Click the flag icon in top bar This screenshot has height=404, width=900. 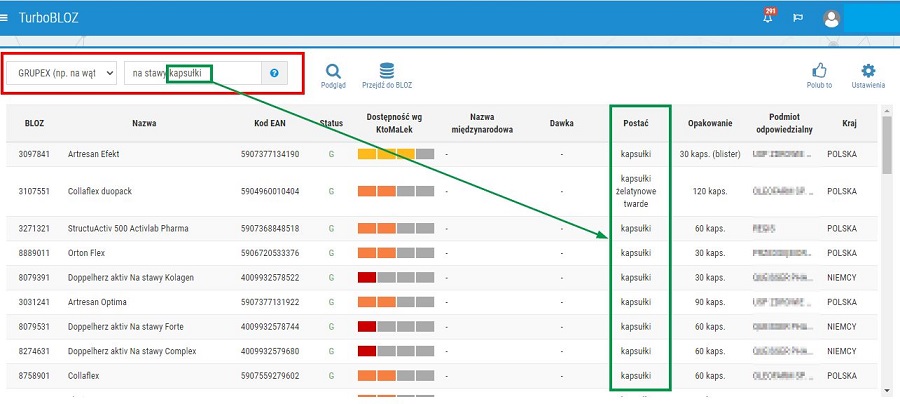click(798, 18)
